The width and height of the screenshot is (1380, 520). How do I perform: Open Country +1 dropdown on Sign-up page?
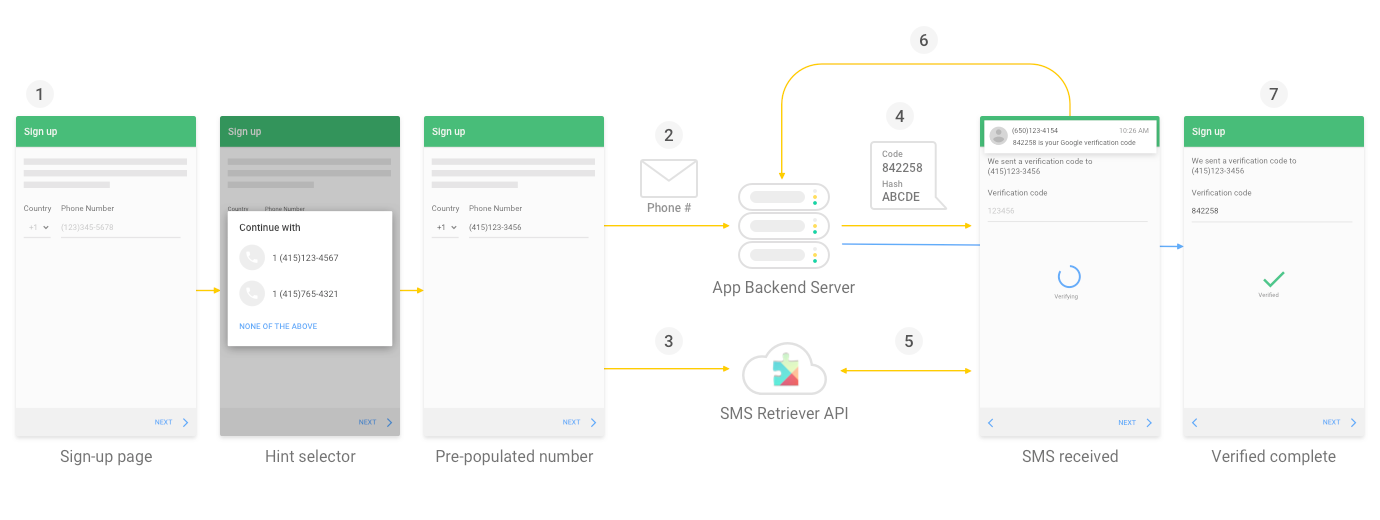tap(38, 228)
